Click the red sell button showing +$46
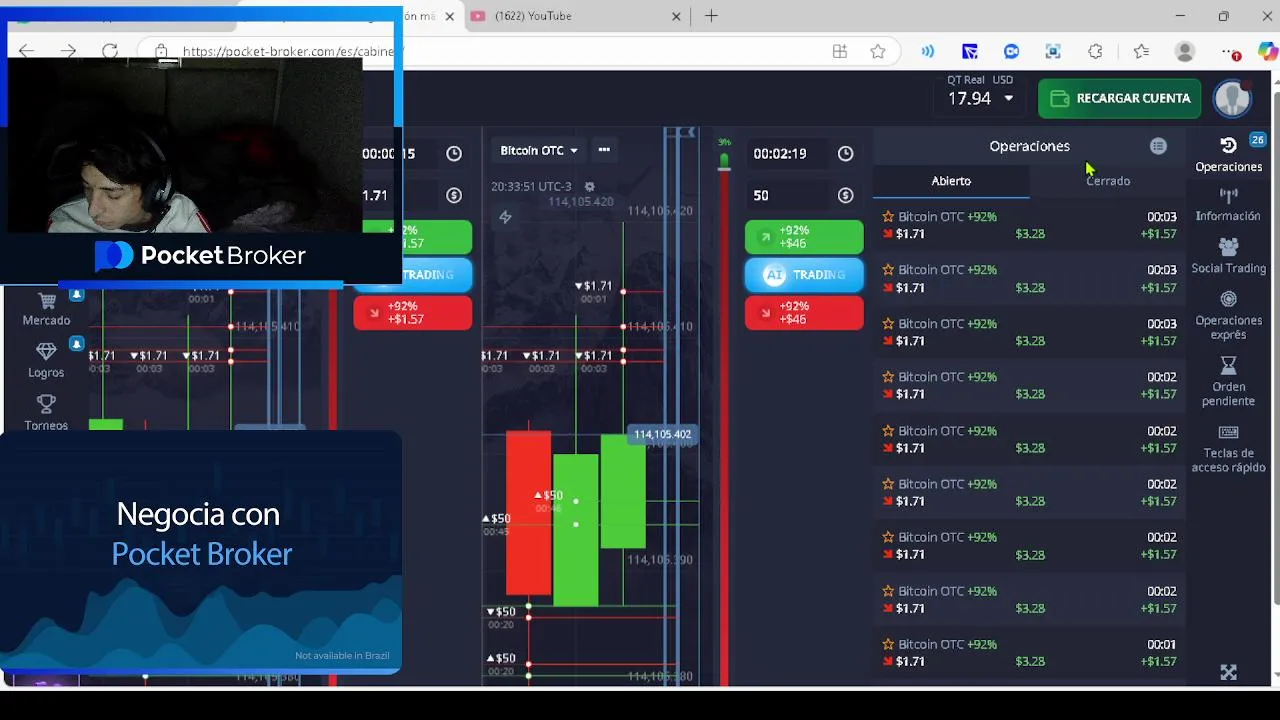Screen dimensions: 1280x720 [804, 313]
